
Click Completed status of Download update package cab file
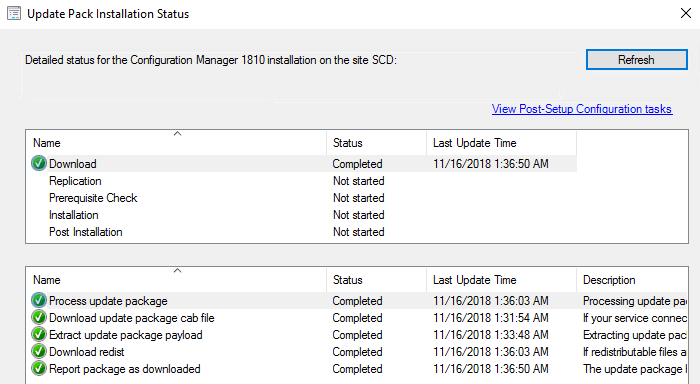click(x=358, y=318)
